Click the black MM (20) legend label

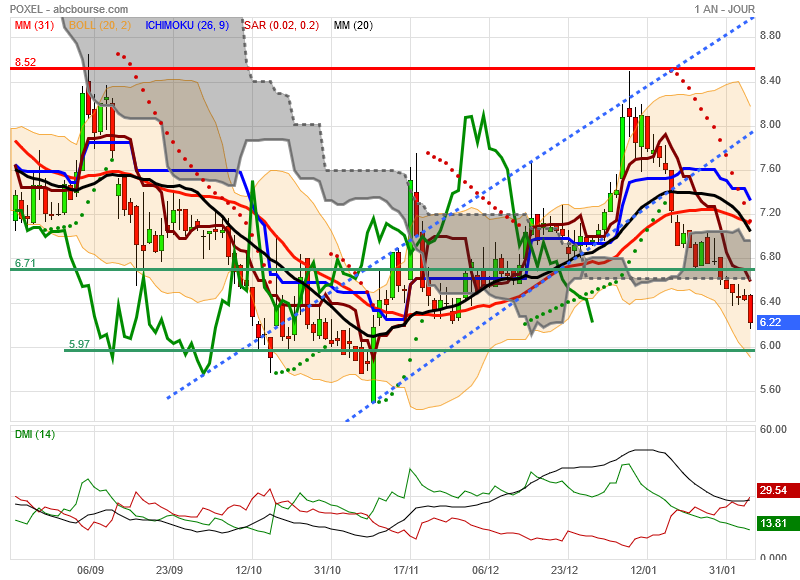353,25
